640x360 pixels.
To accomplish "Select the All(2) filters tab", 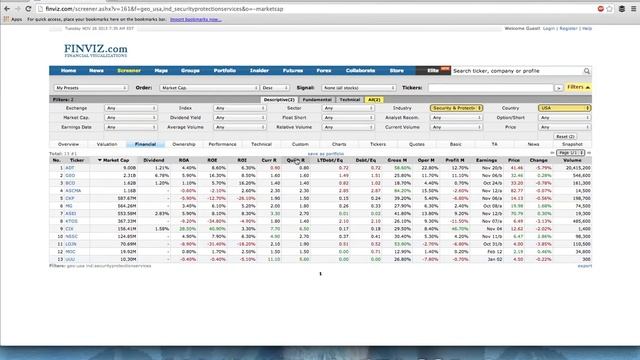I will pyautogui.click(x=374, y=100).
